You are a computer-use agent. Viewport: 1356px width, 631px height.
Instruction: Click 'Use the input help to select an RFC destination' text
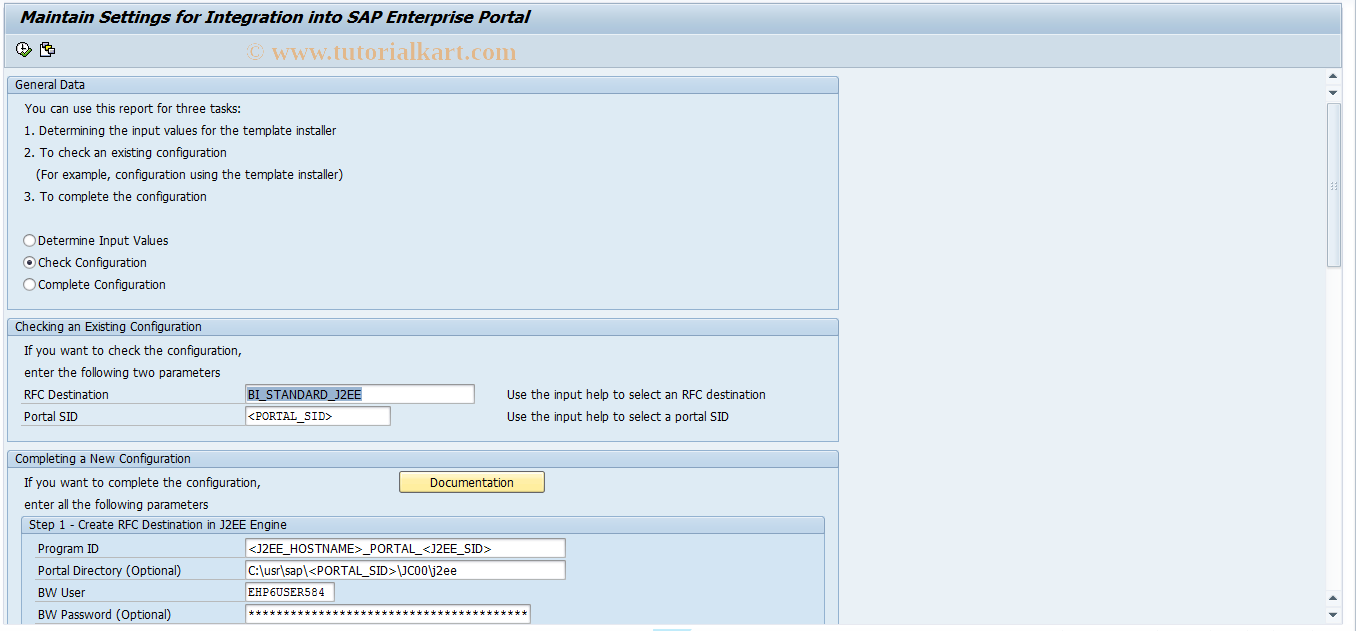coord(636,395)
